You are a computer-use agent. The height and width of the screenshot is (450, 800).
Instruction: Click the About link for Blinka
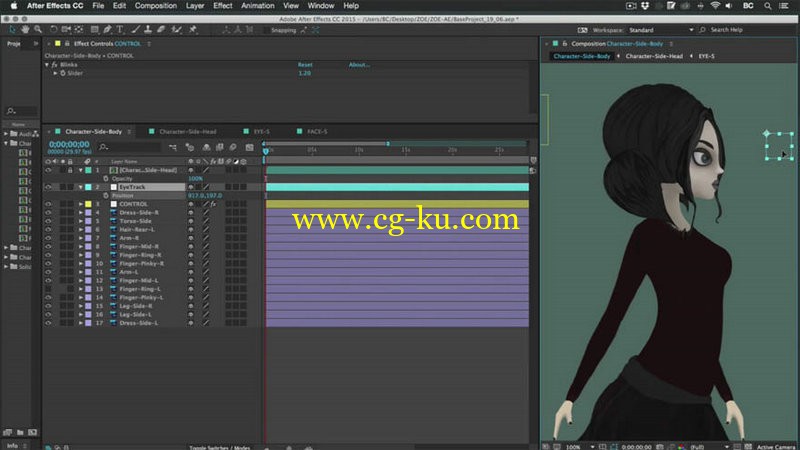(x=359, y=65)
